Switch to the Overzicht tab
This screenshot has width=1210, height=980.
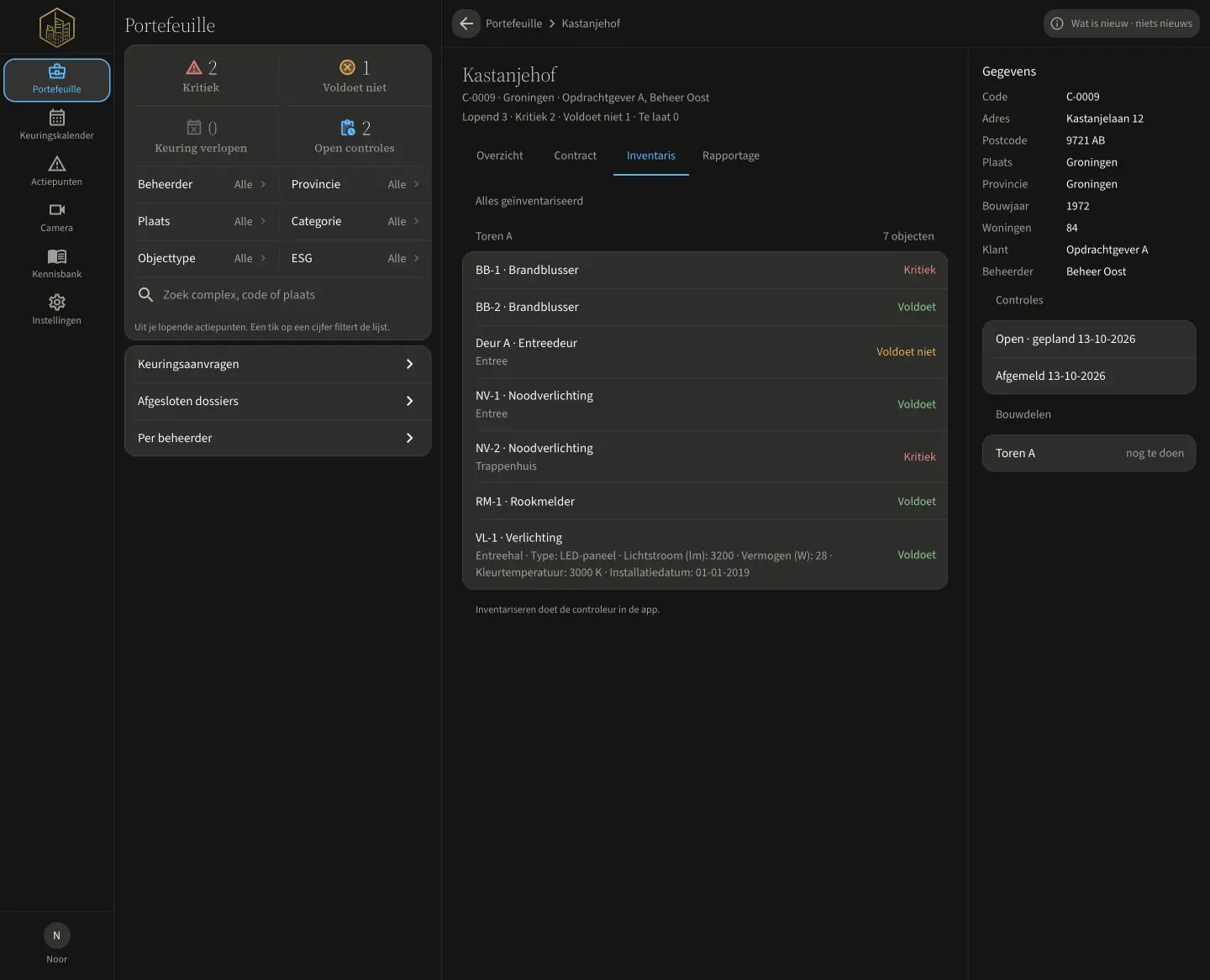pyautogui.click(x=499, y=155)
